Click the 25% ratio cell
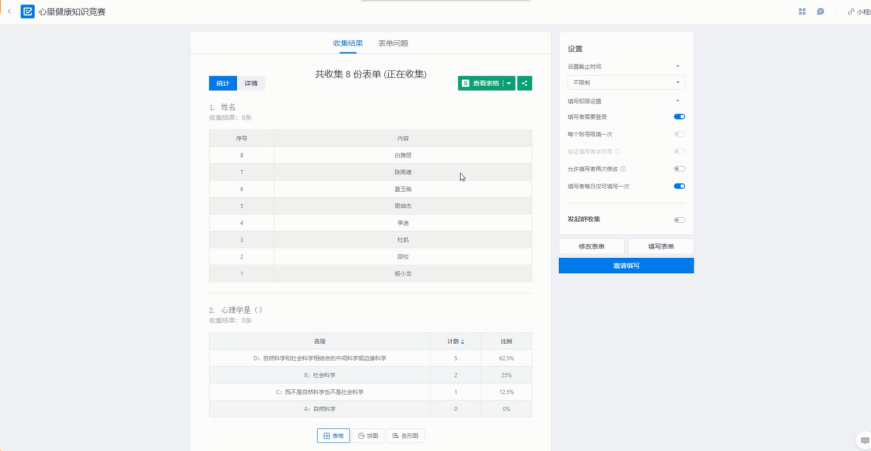This screenshot has width=871, height=451. (x=507, y=375)
